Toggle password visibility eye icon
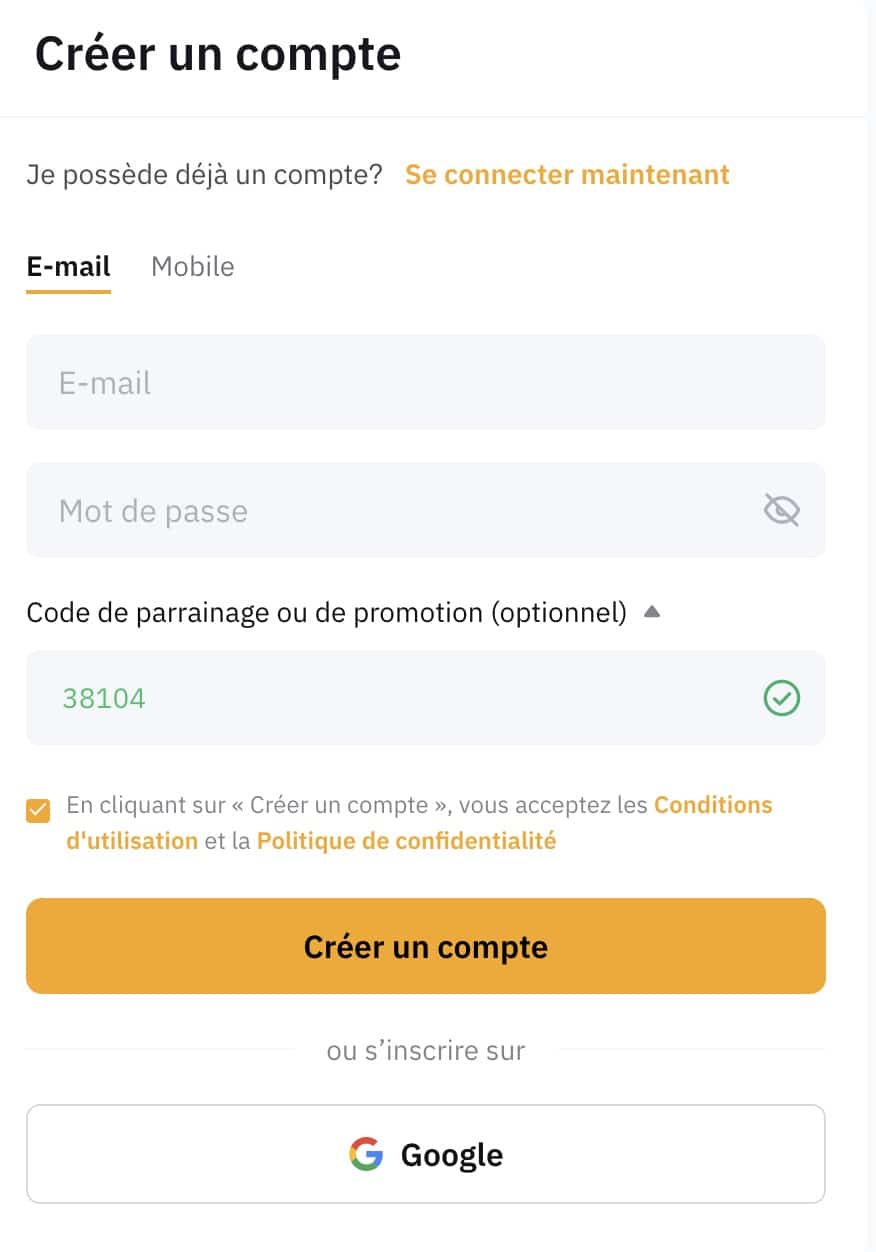Viewport: 876px width, 1252px height. click(781, 511)
